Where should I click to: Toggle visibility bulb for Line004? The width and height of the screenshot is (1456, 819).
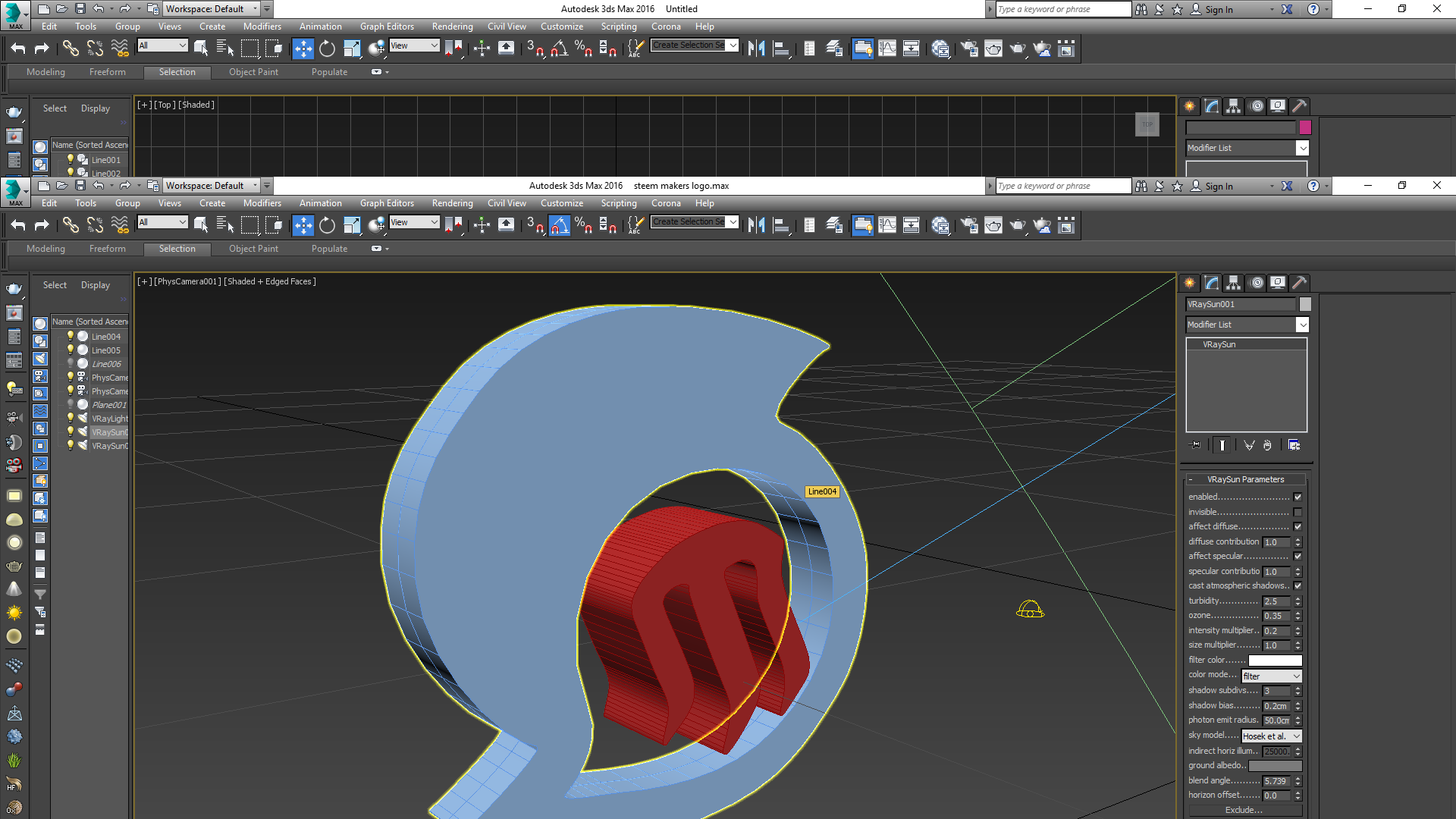pos(71,336)
